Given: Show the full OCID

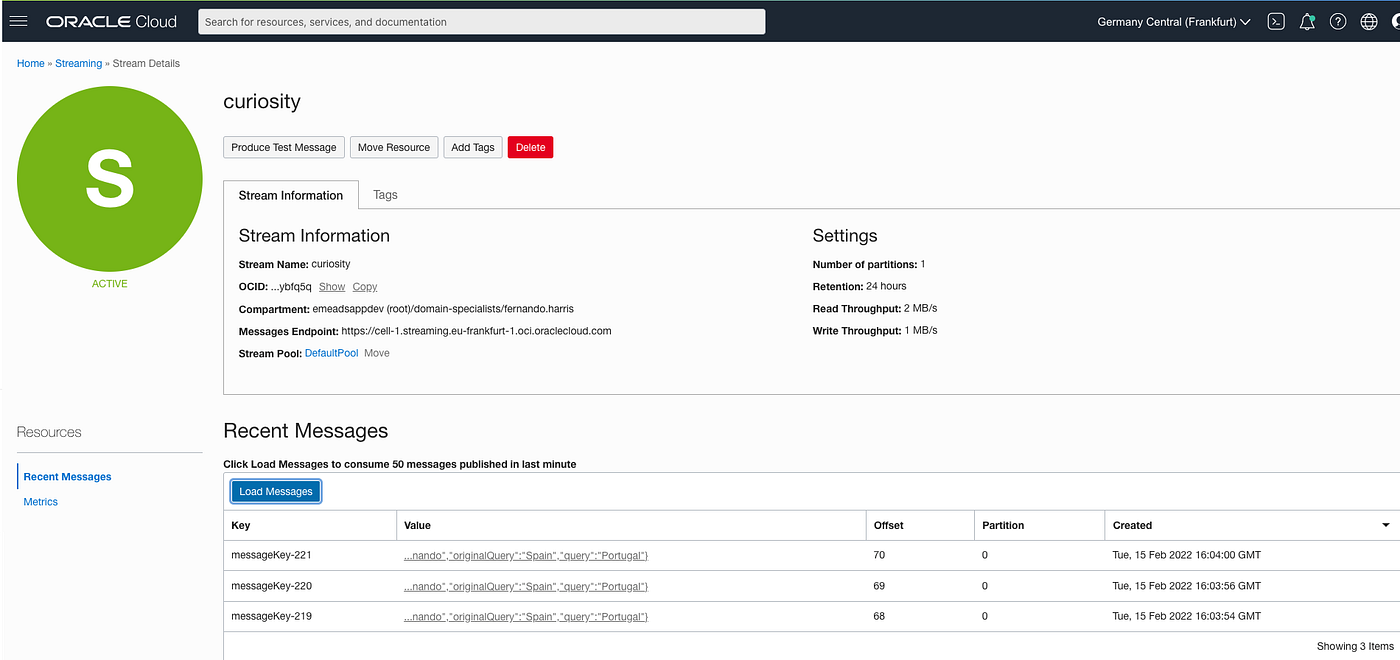Looking at the screenshot, I should coord(332,287).
